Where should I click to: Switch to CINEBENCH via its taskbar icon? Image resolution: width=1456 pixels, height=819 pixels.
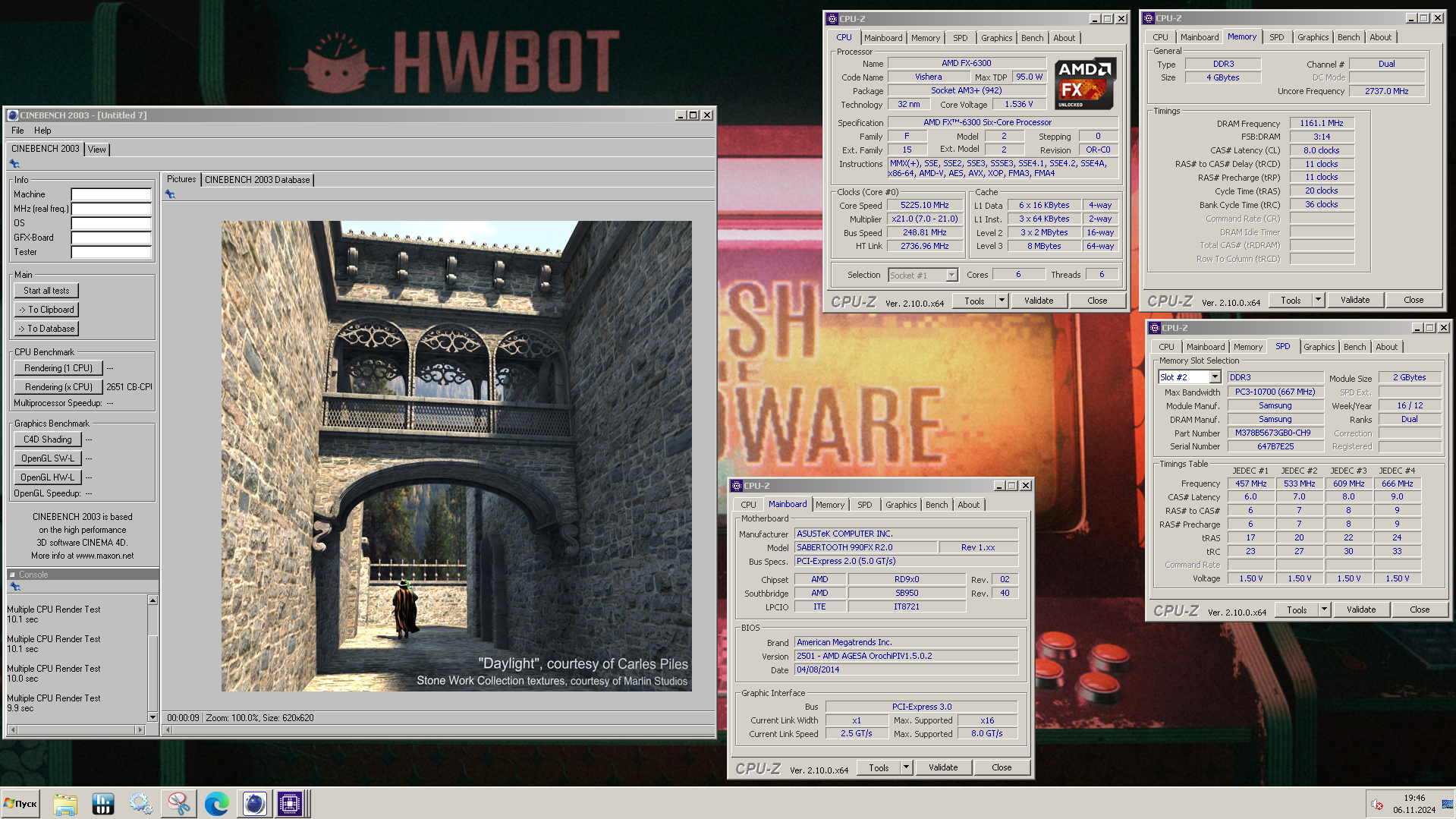(254, 803)
